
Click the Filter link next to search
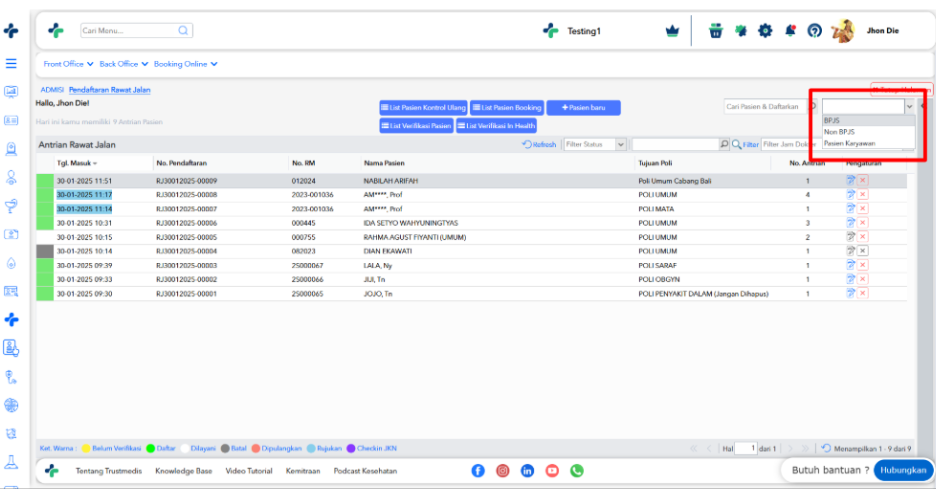746,144
